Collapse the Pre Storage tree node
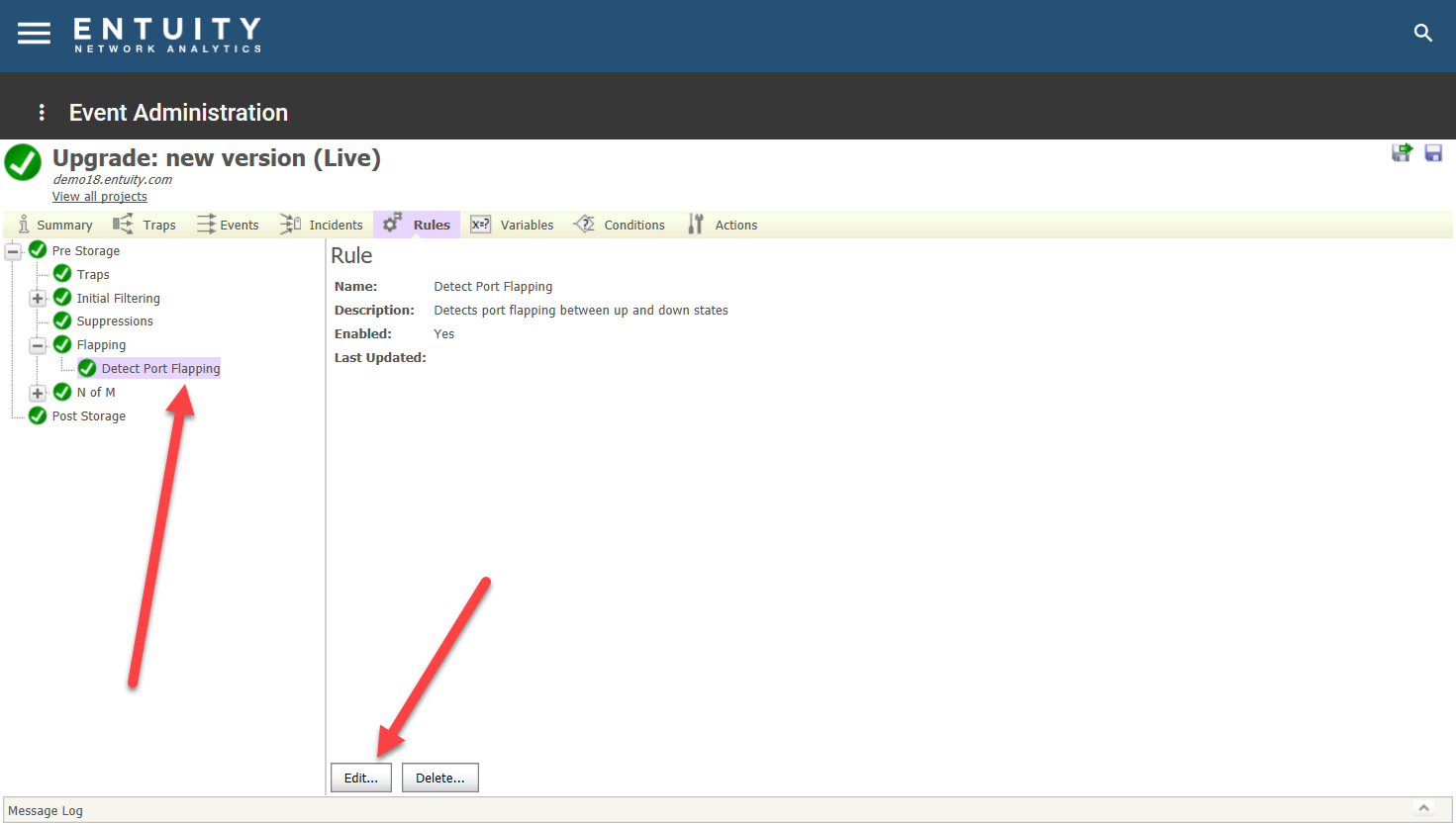The width and height of the screenshot is (1456, 825). tap(13, 251)
